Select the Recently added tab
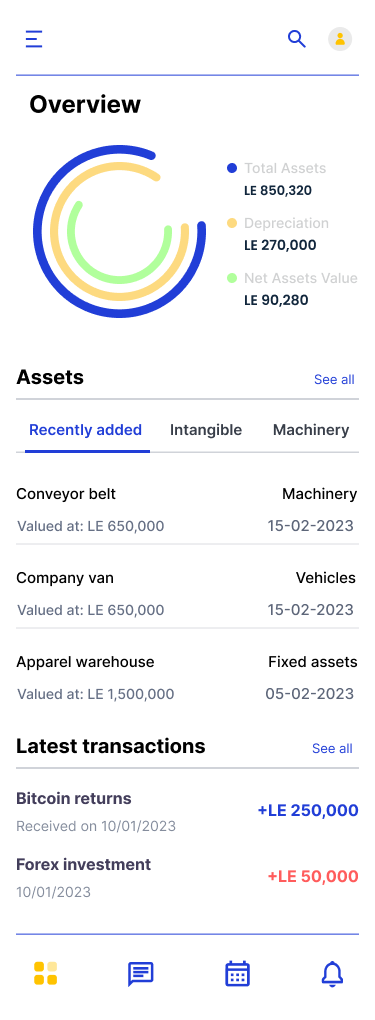375x1020 pixels. click(85, 430)
